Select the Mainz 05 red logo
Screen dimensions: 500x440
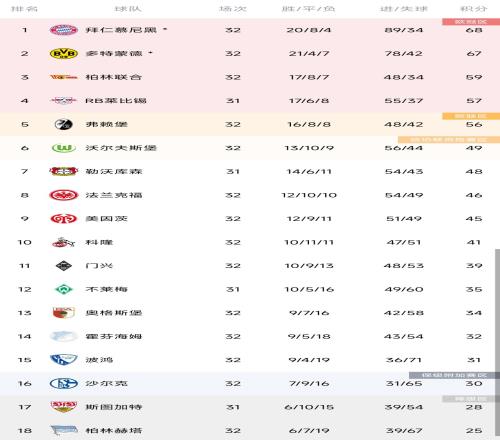click(x=63, y=219)
